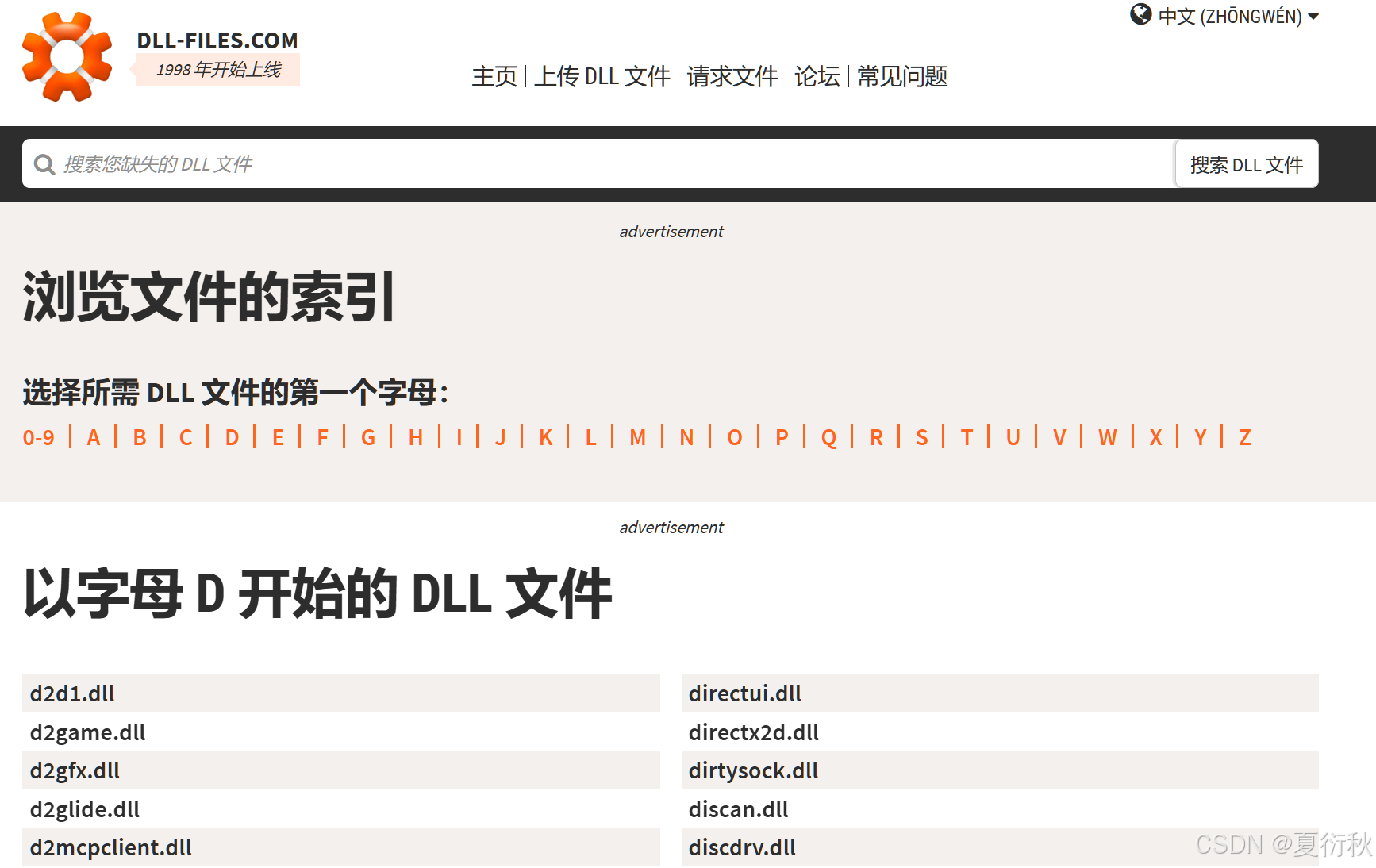1376x868 pixels.
Task: Open the discan.dll file page
Action: [738, 809]
